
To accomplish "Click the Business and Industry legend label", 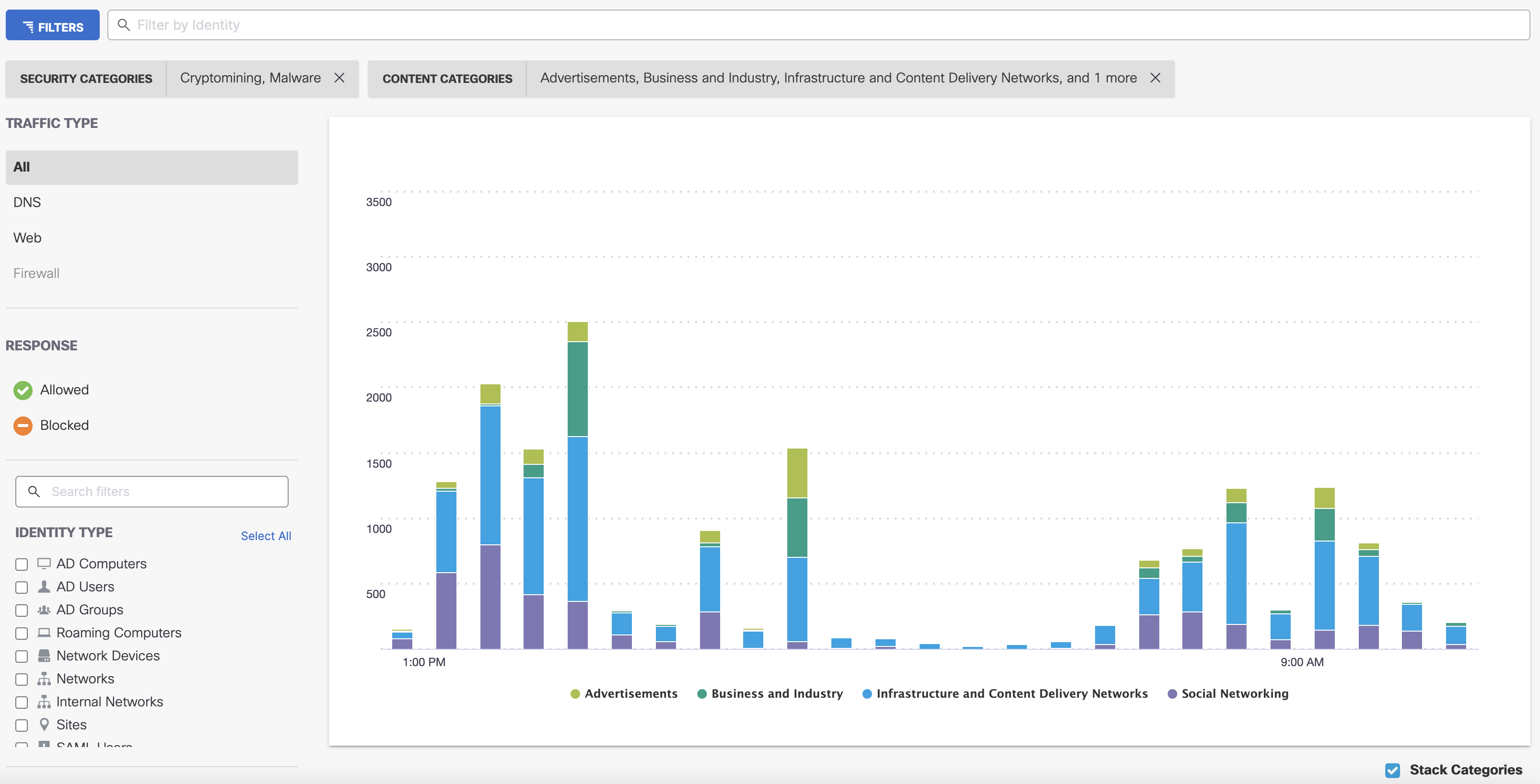I will [x=777, y=694].
